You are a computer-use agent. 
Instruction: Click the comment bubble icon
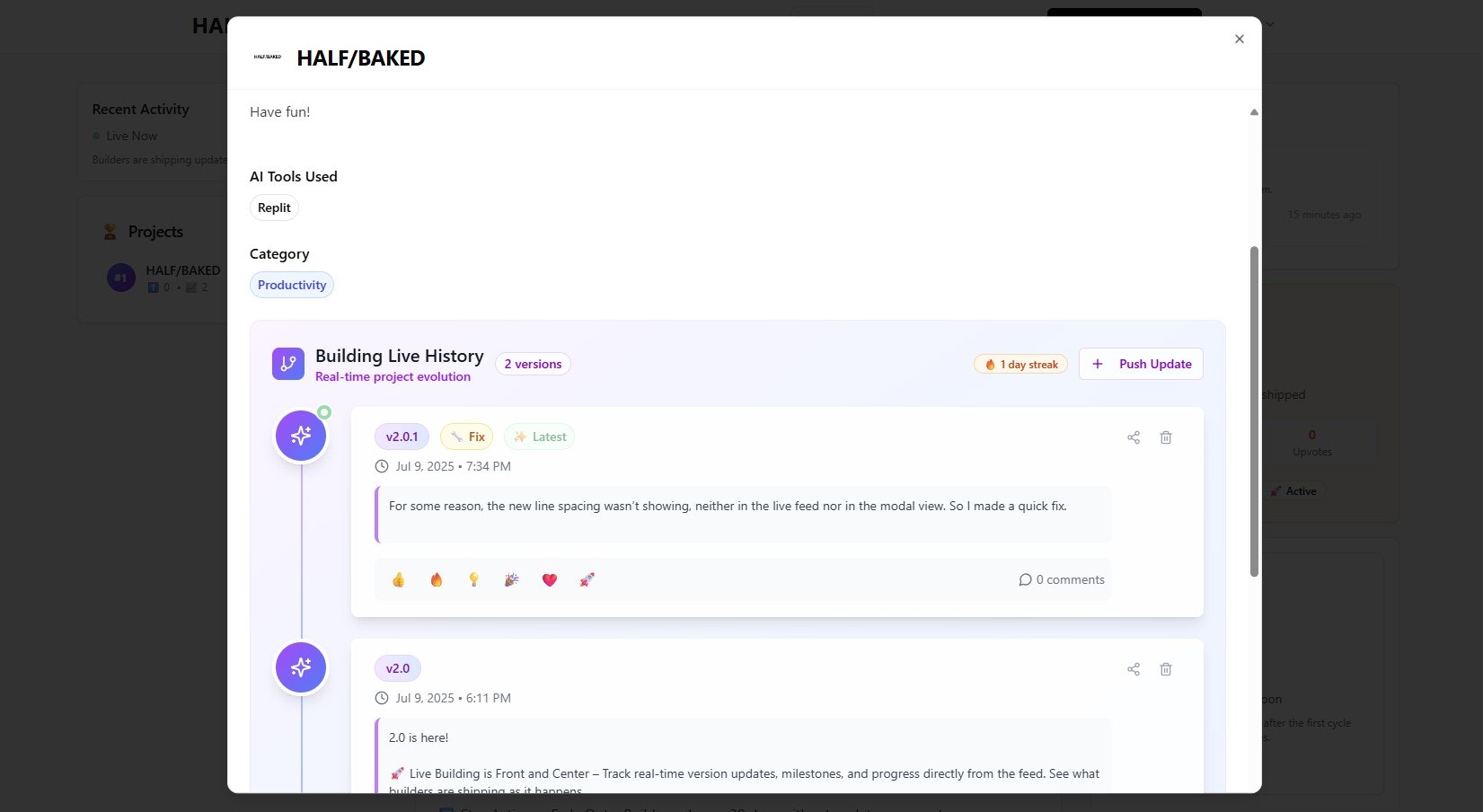click(1025, 579)
